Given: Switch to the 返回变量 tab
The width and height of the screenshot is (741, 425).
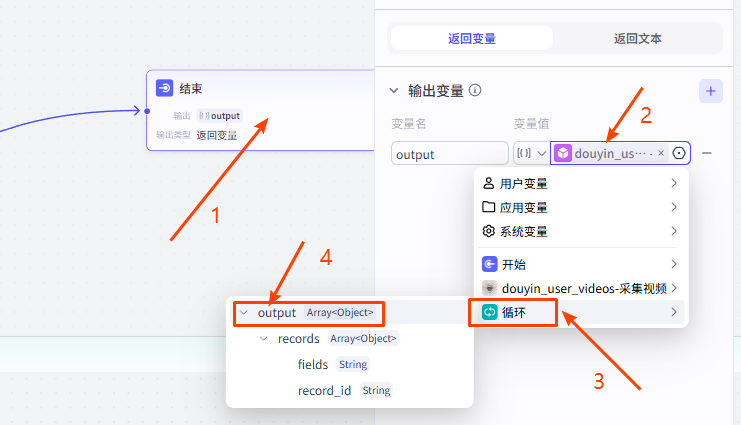Looking at the screenshot, I should (472, 38).
